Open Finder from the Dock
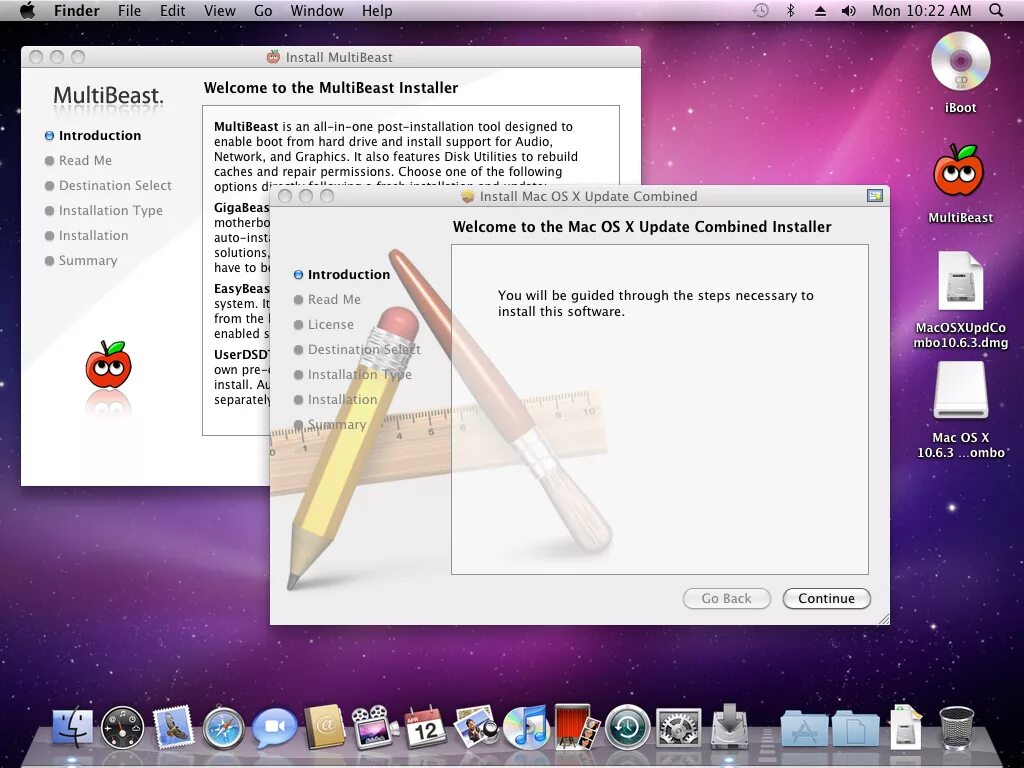The image size is (1024, 768). [x=72, y=727]
